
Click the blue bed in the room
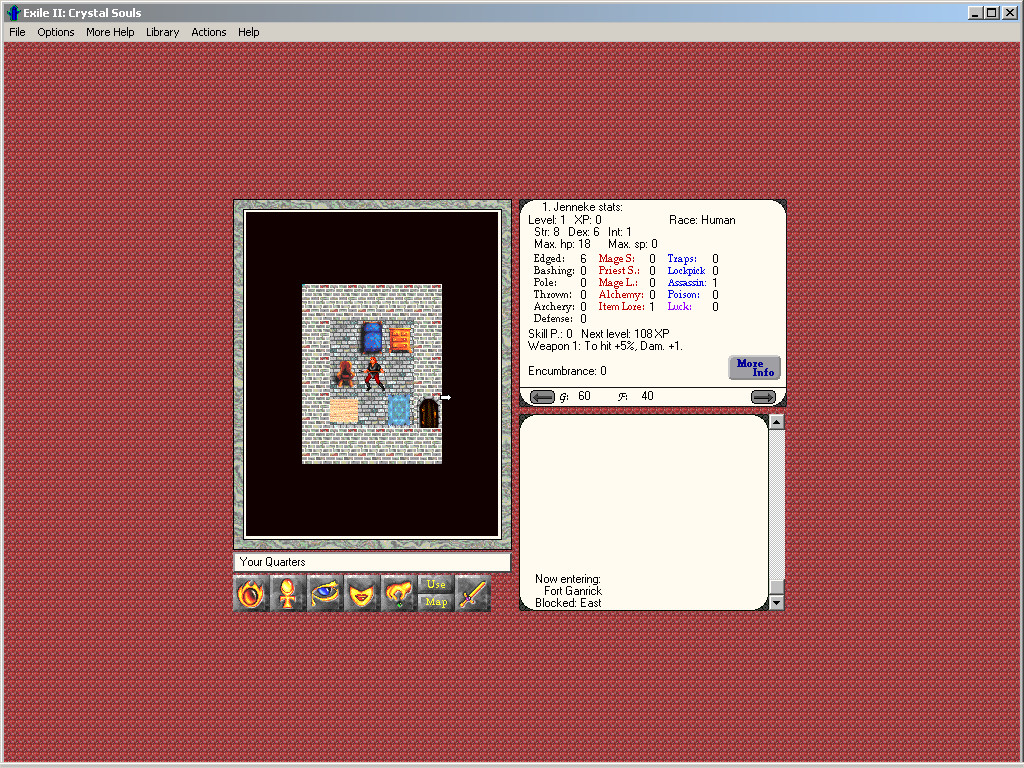[x=372, y=337]
